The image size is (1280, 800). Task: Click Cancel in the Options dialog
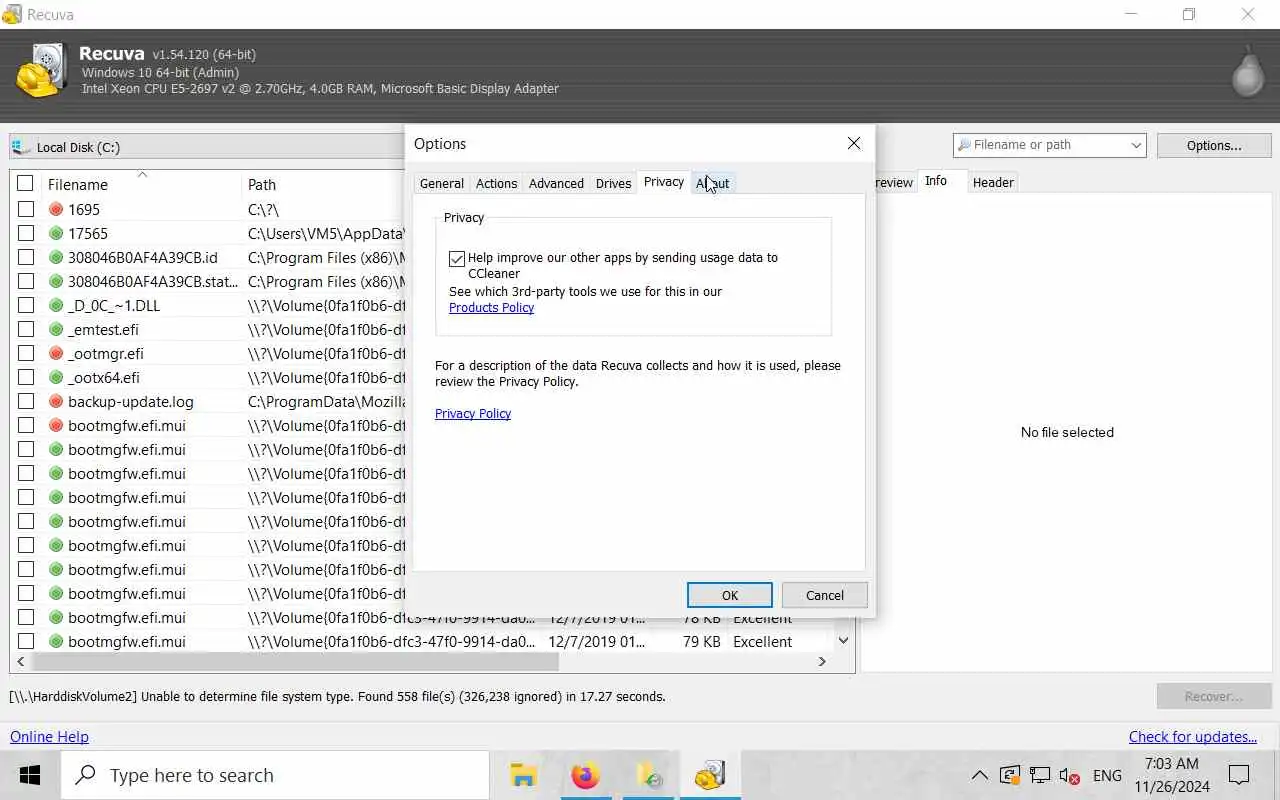(x=825, y=595)
